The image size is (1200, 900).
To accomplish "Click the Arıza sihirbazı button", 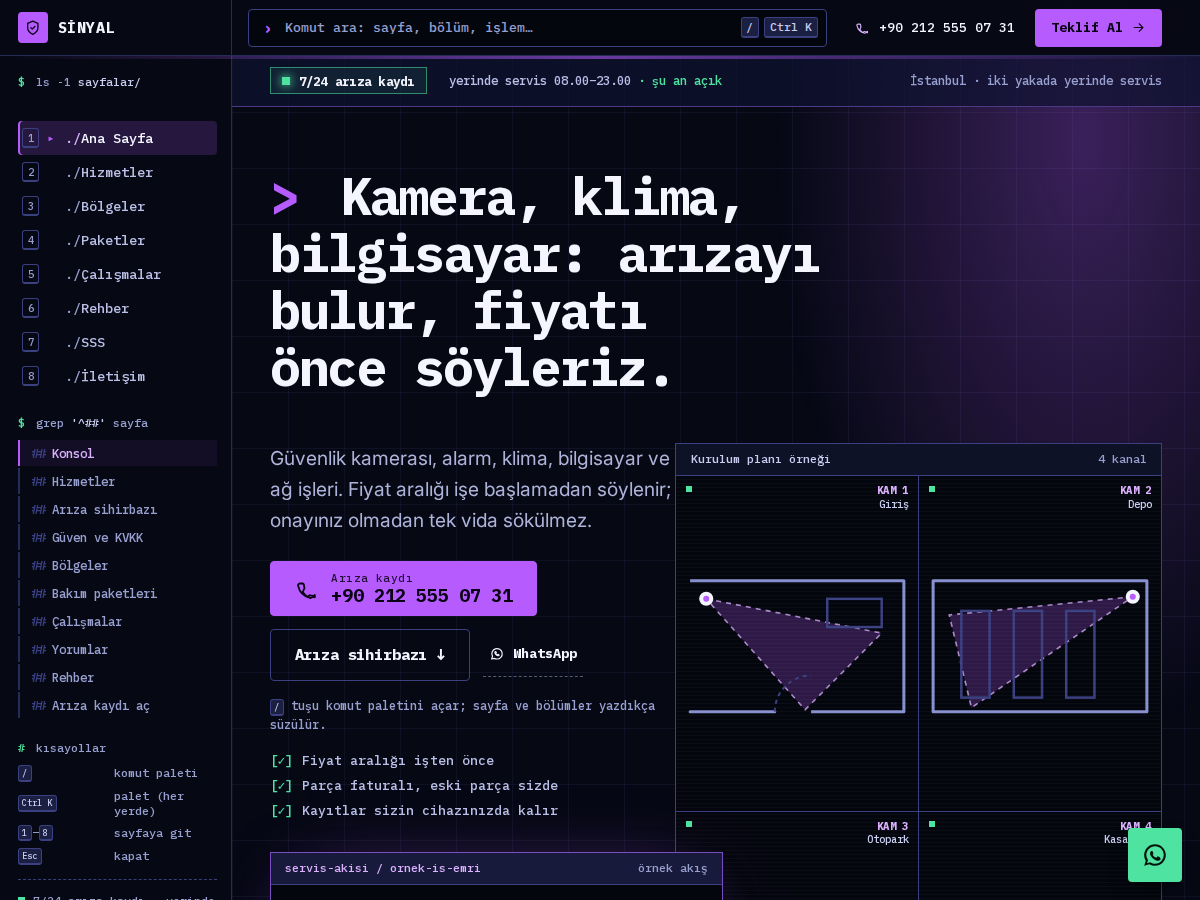I will (x=370, y=655).
